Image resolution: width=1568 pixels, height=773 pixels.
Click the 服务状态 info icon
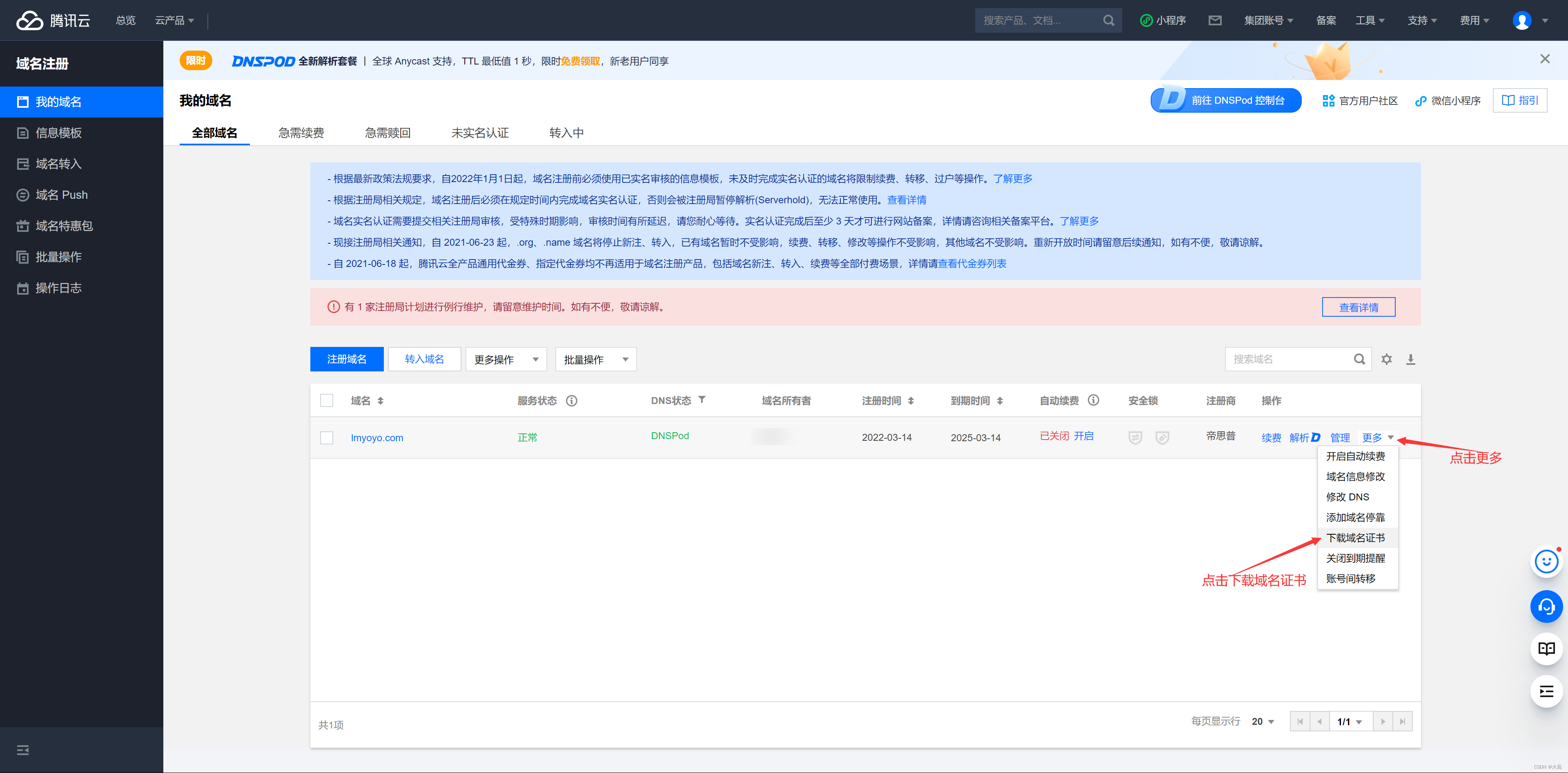571,400
